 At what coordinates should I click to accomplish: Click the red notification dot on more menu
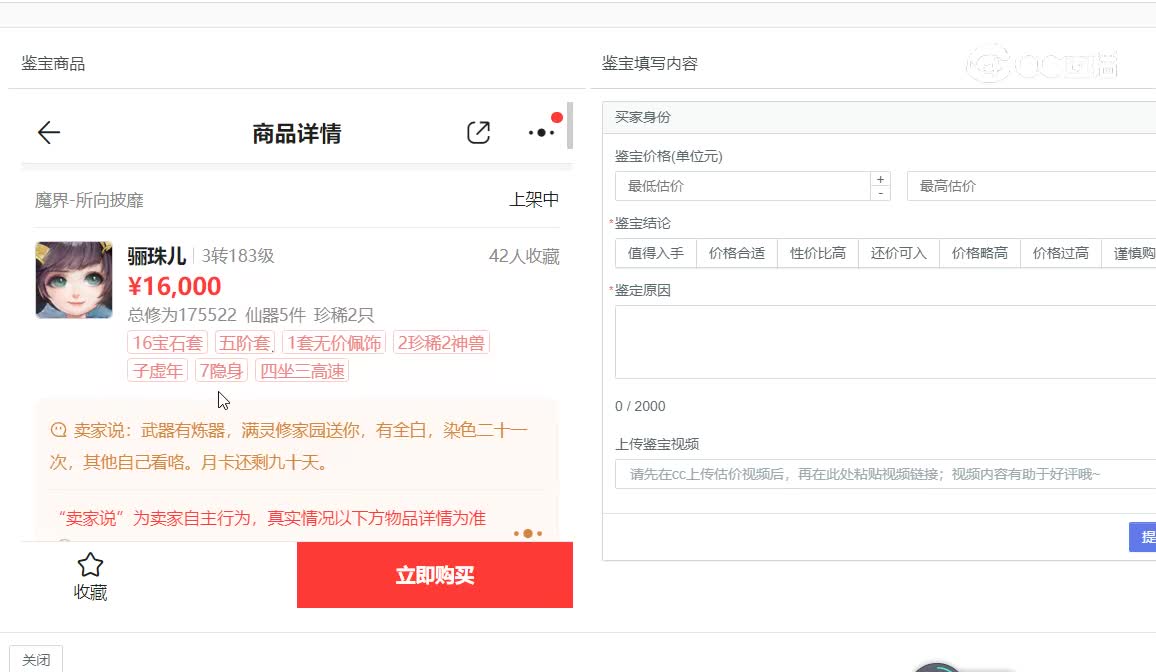(x=559, y=117)
